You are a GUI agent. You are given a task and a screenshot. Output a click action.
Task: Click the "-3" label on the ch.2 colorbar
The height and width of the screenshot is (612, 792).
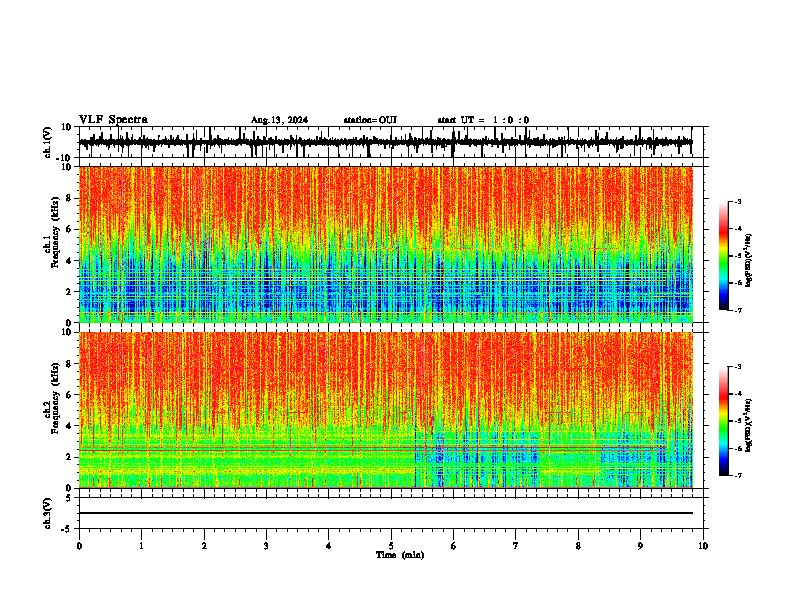pos(737,367)
